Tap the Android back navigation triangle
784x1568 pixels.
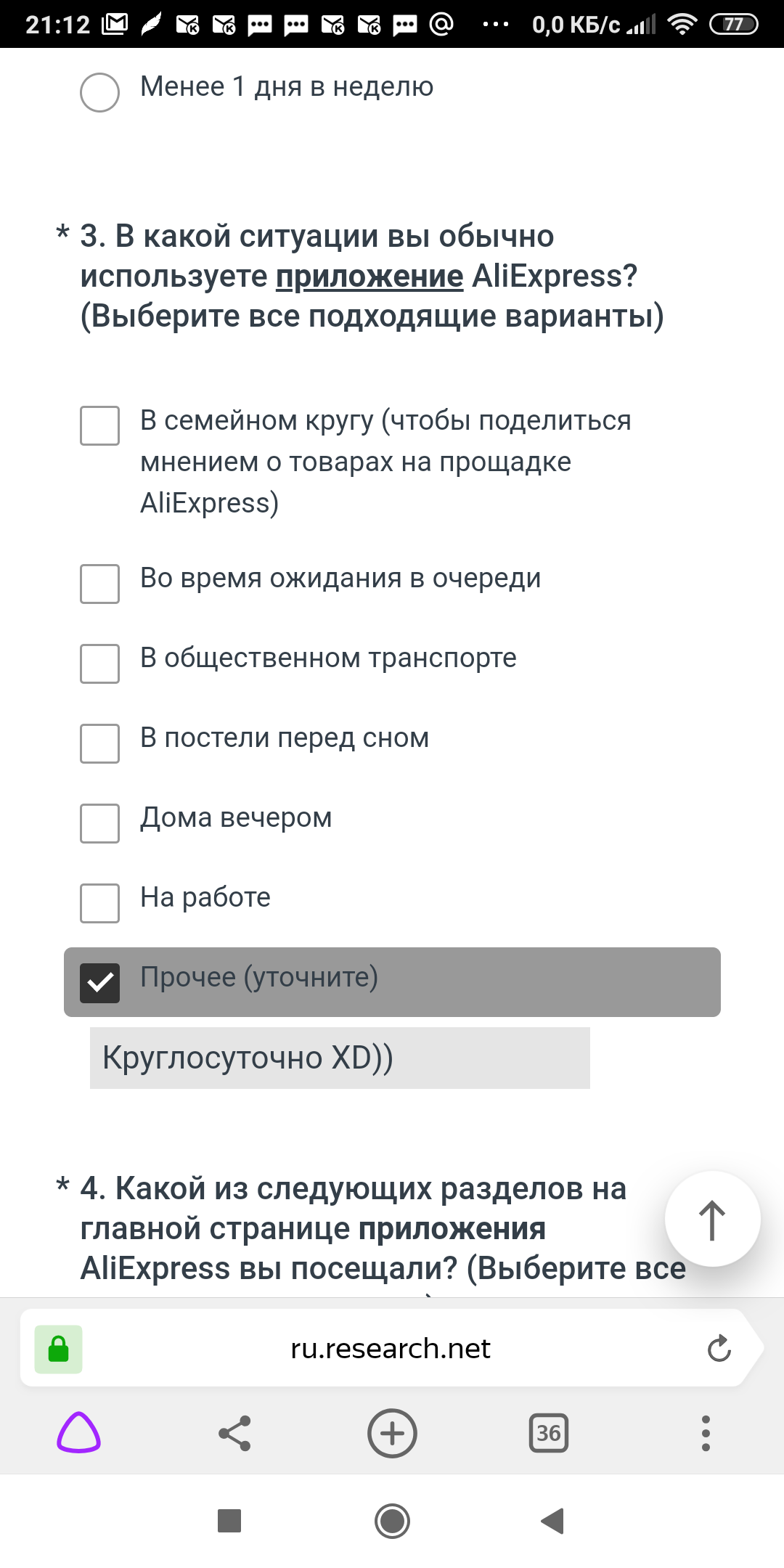(552, 1521)
